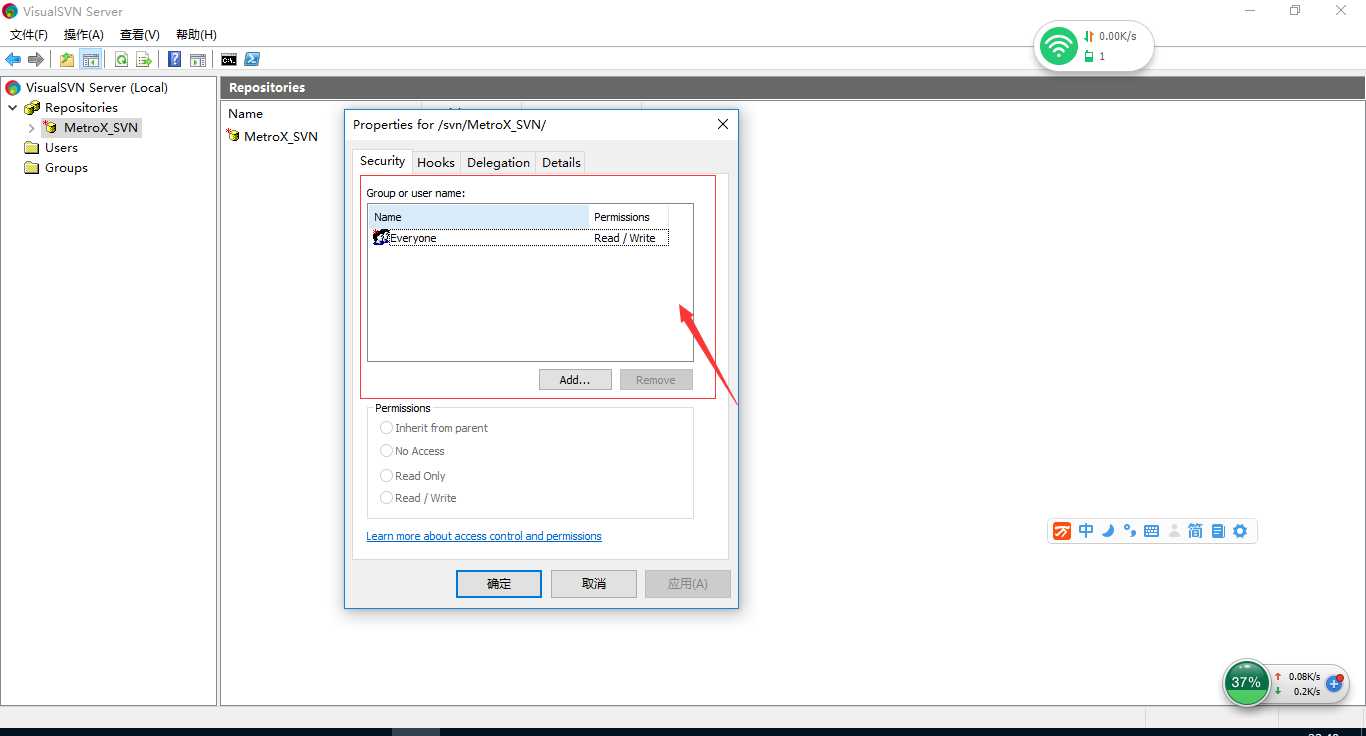The height and width of the screenshot is (736, 1366).
Task: Open the black command prompt icon
Action: point(229,60)
